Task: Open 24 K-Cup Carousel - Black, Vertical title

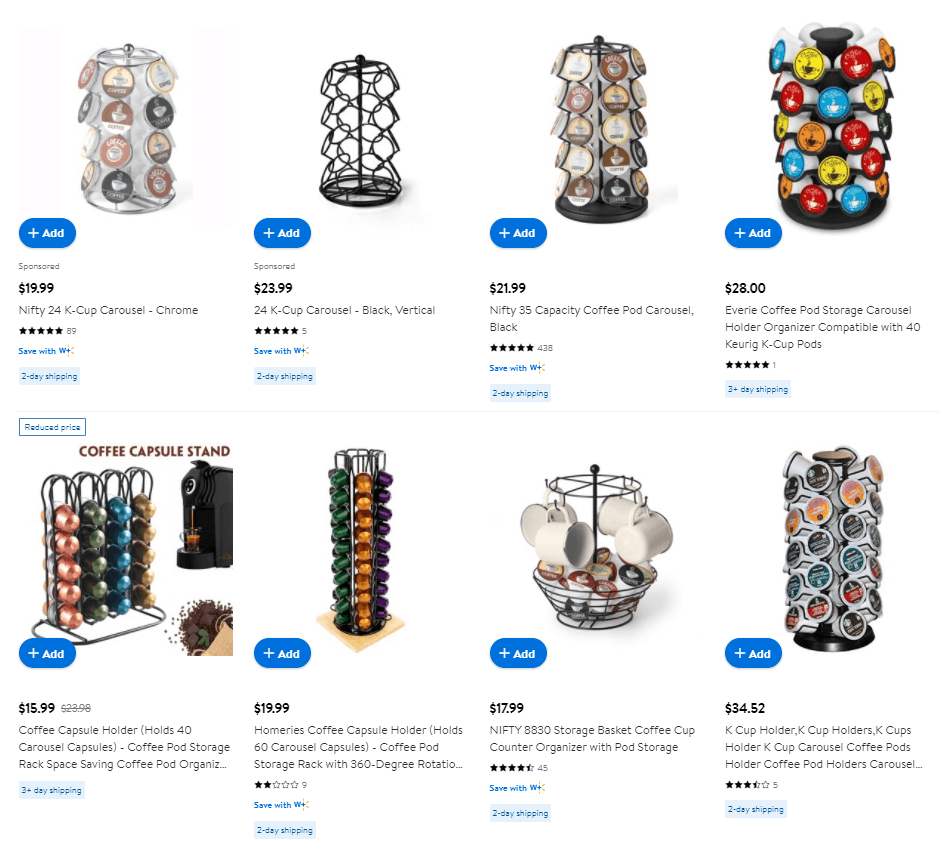Action: pos(344,310)
